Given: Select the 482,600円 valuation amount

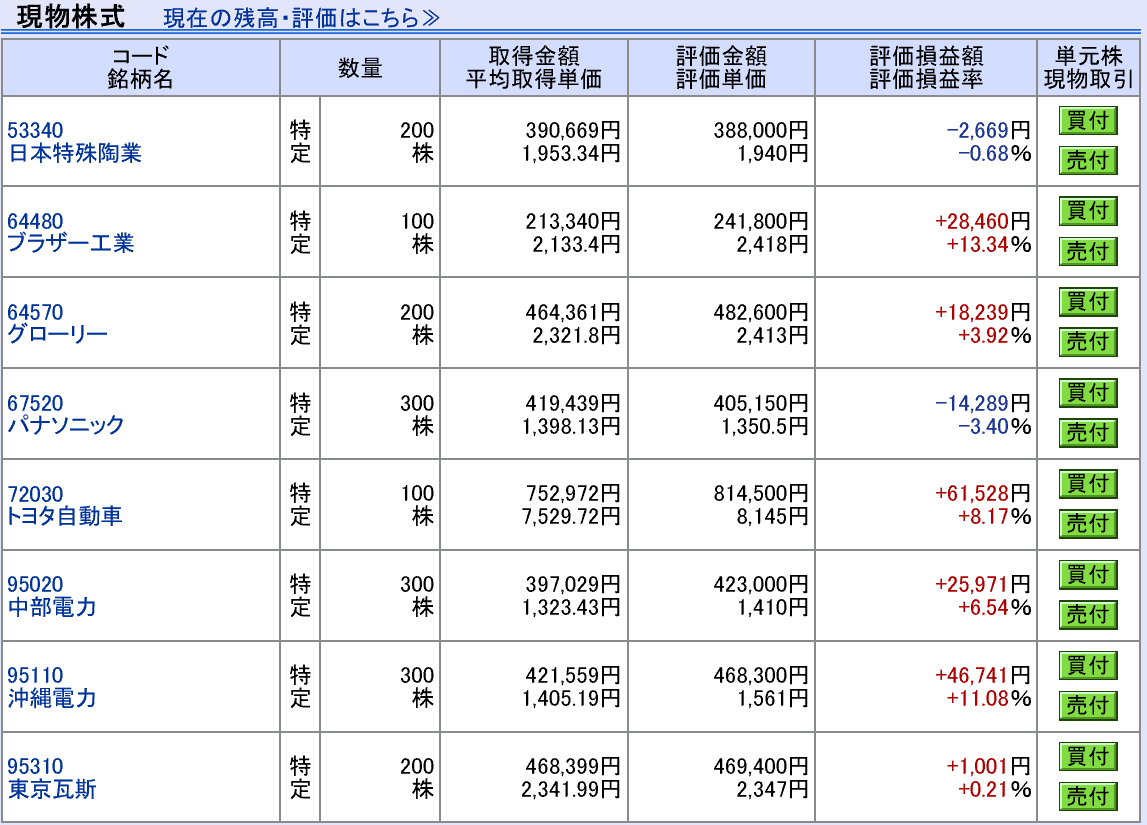Looking at the screenshot, I should click(x=761, y=312).
